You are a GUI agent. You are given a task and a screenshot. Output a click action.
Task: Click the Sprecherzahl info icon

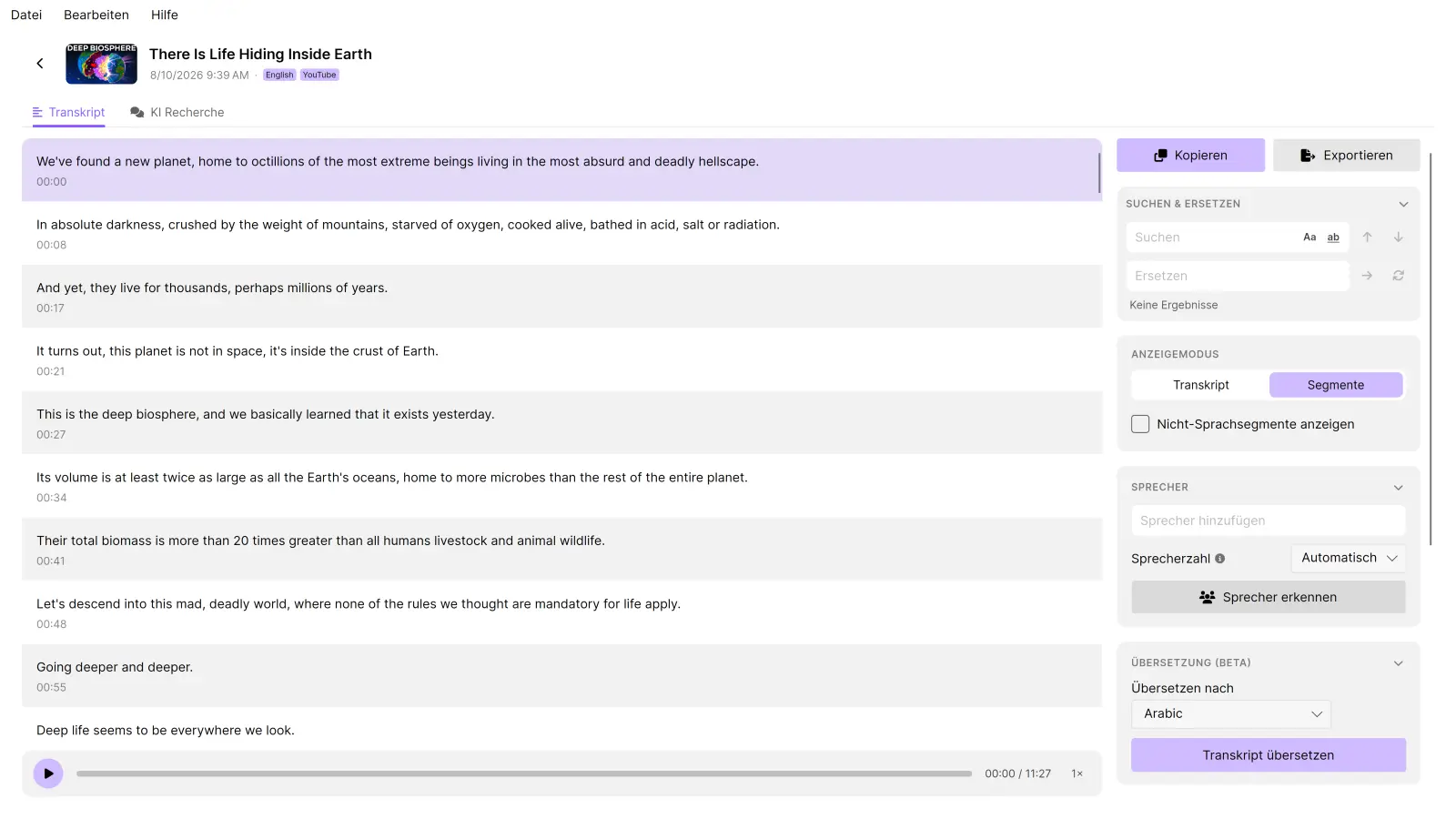coord(1220,559)
